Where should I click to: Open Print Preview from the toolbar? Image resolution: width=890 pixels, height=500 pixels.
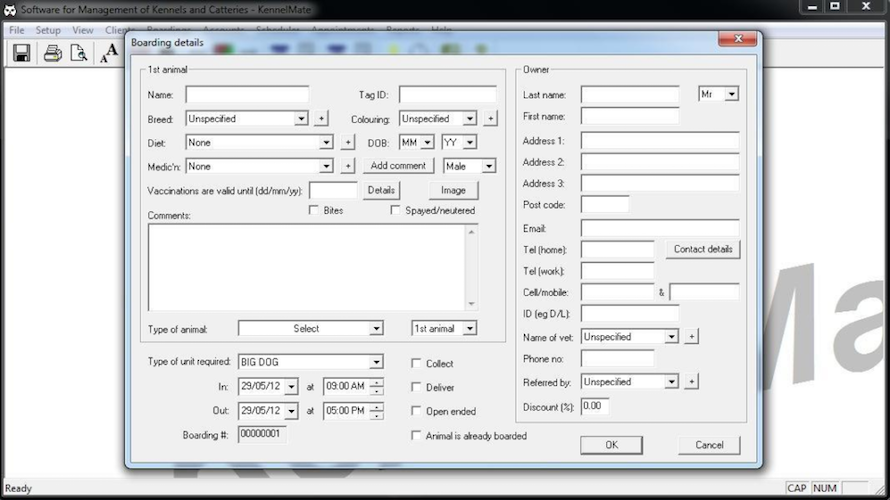(78, 53)
